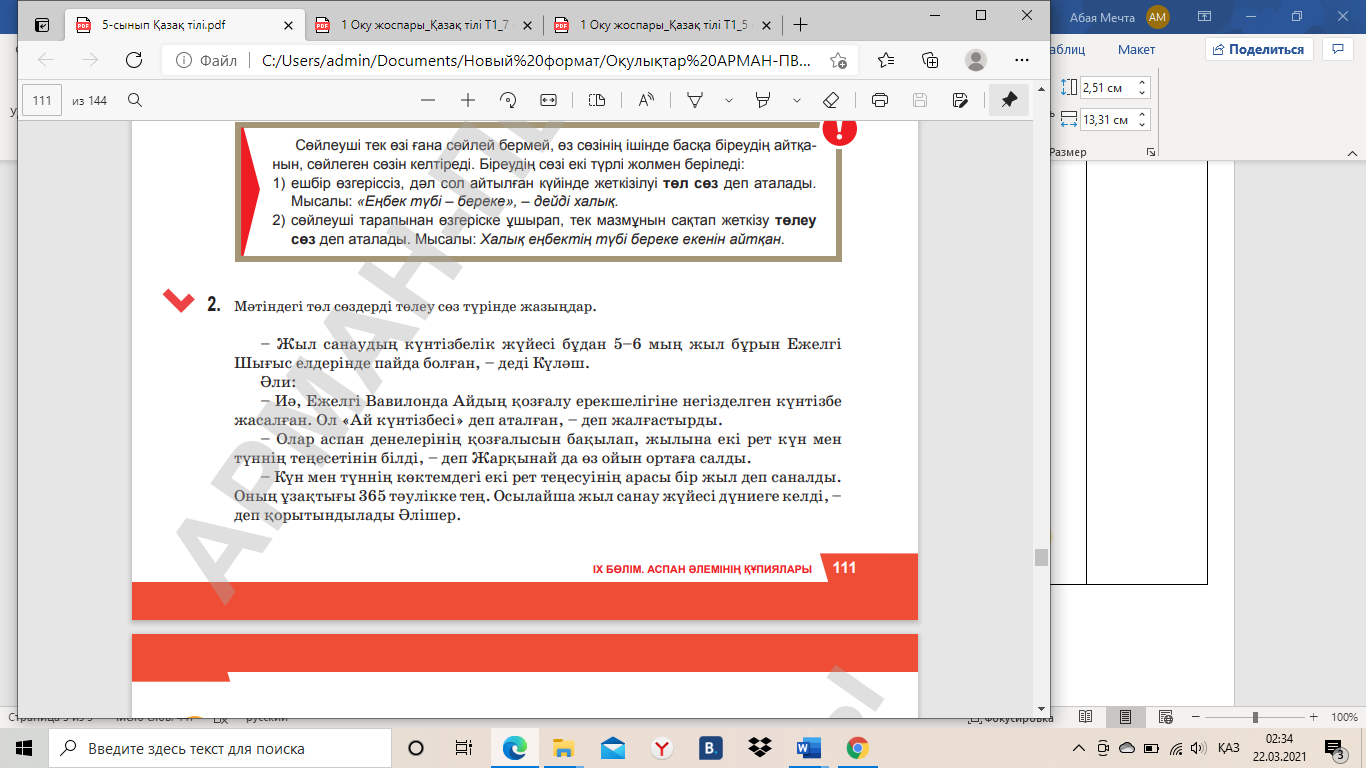
Task: Search inside the PDF document
Action: pos(135,100)
